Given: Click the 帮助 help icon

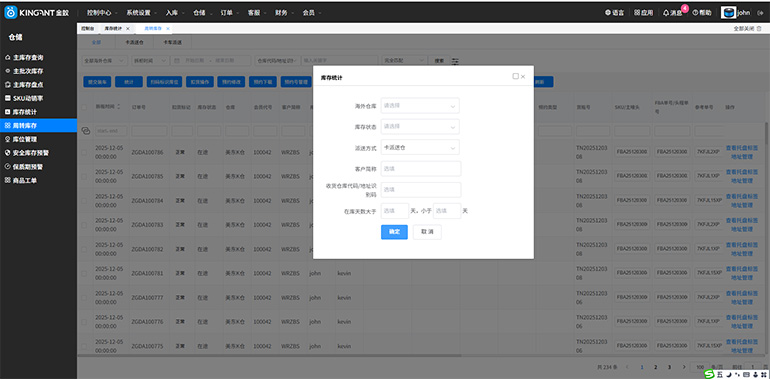Looking at the screenshot, I should 695,13.
